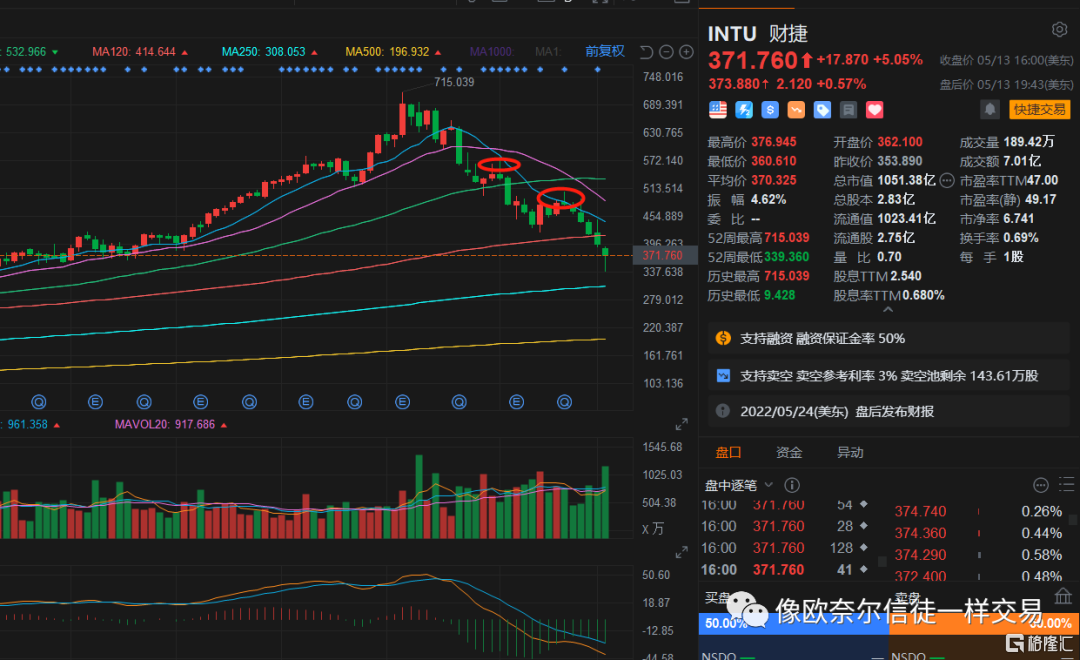Image resolution: width=1080 pixels, height=660 pixels.
Task: Click the orange dollar coin financing icon
Action: (723, 338)
